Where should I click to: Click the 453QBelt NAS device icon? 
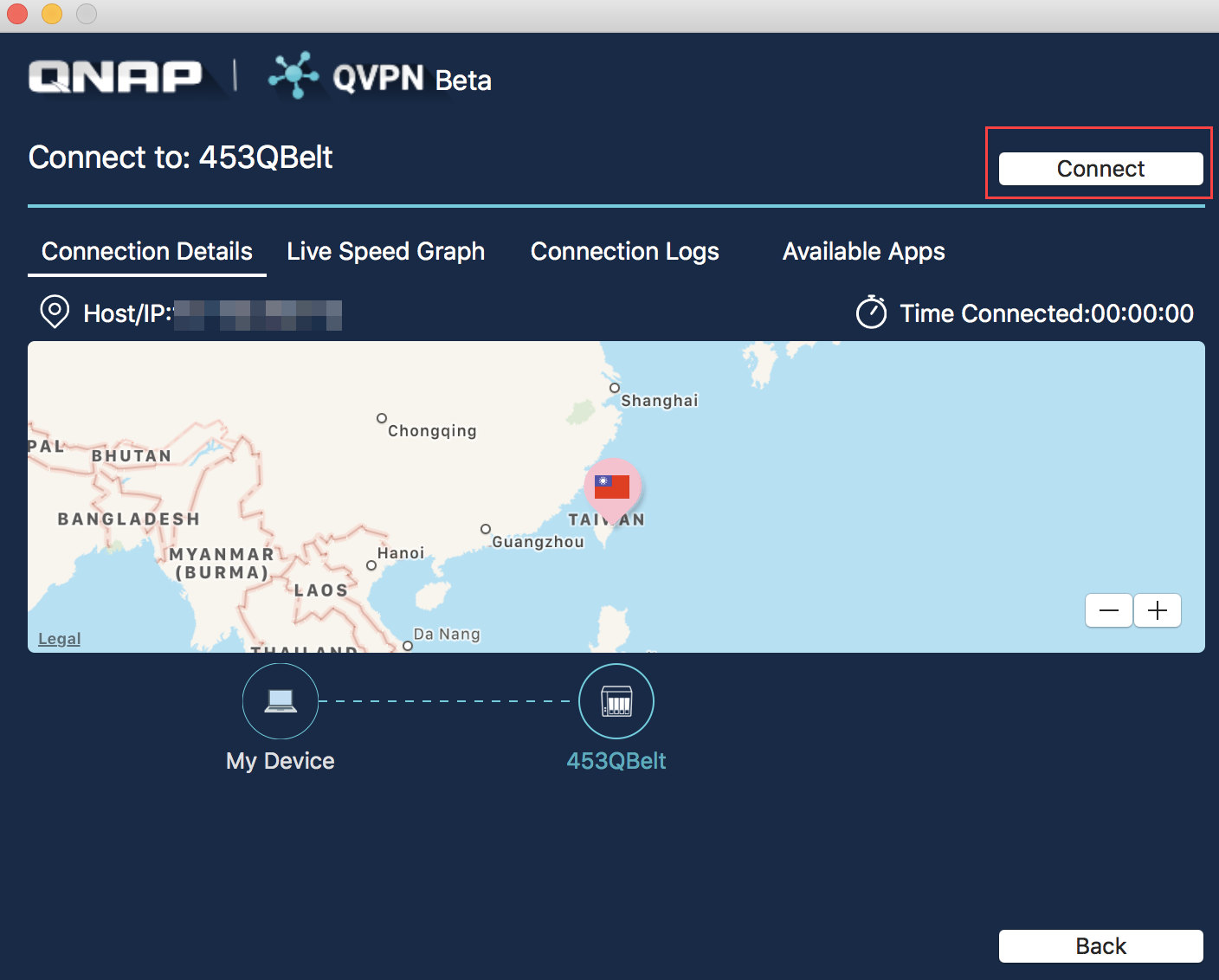pos(616,701)
